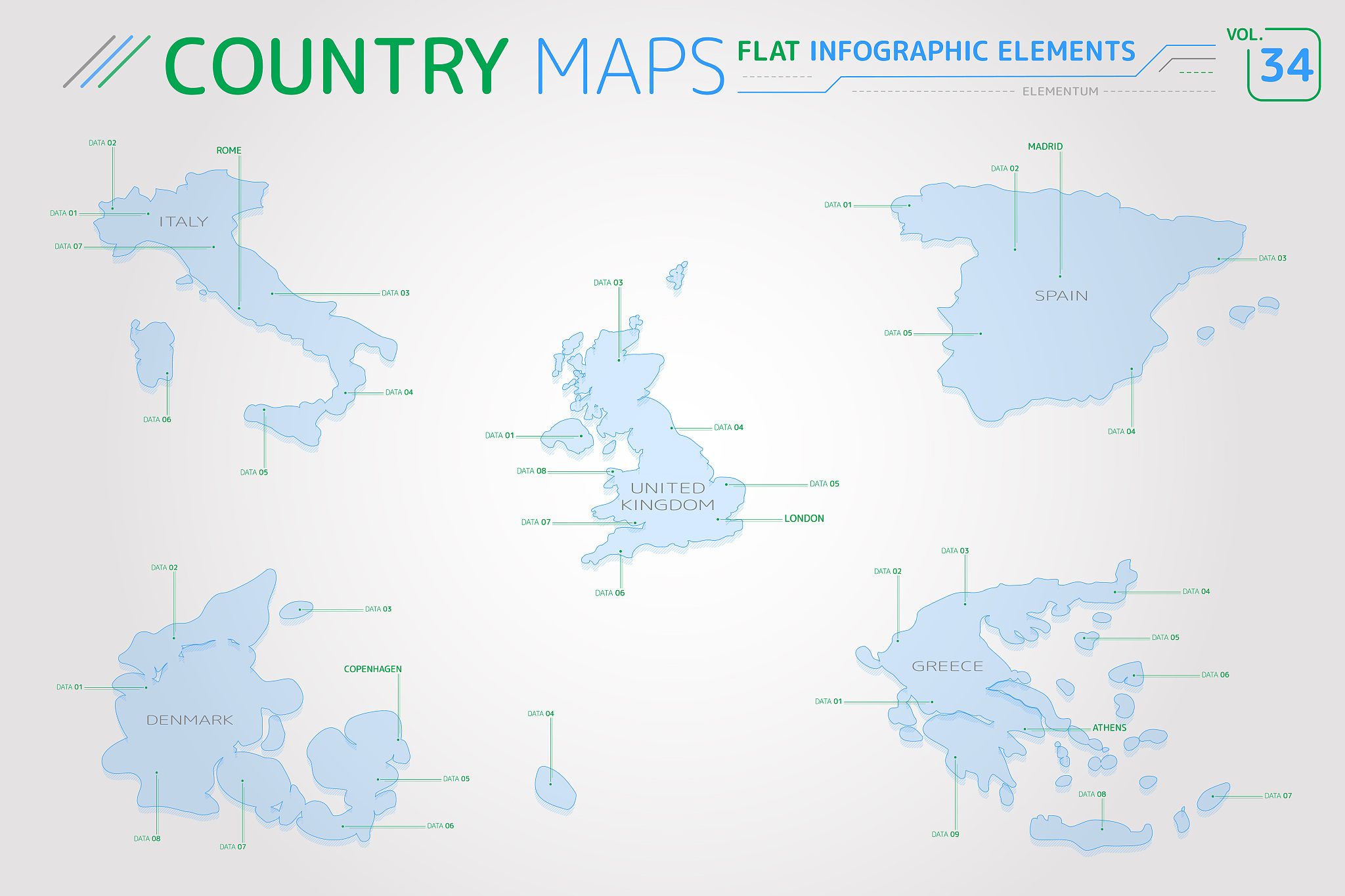
Task: Click Italy's DATA 05 label below Sicily
Action: (254, 473)
